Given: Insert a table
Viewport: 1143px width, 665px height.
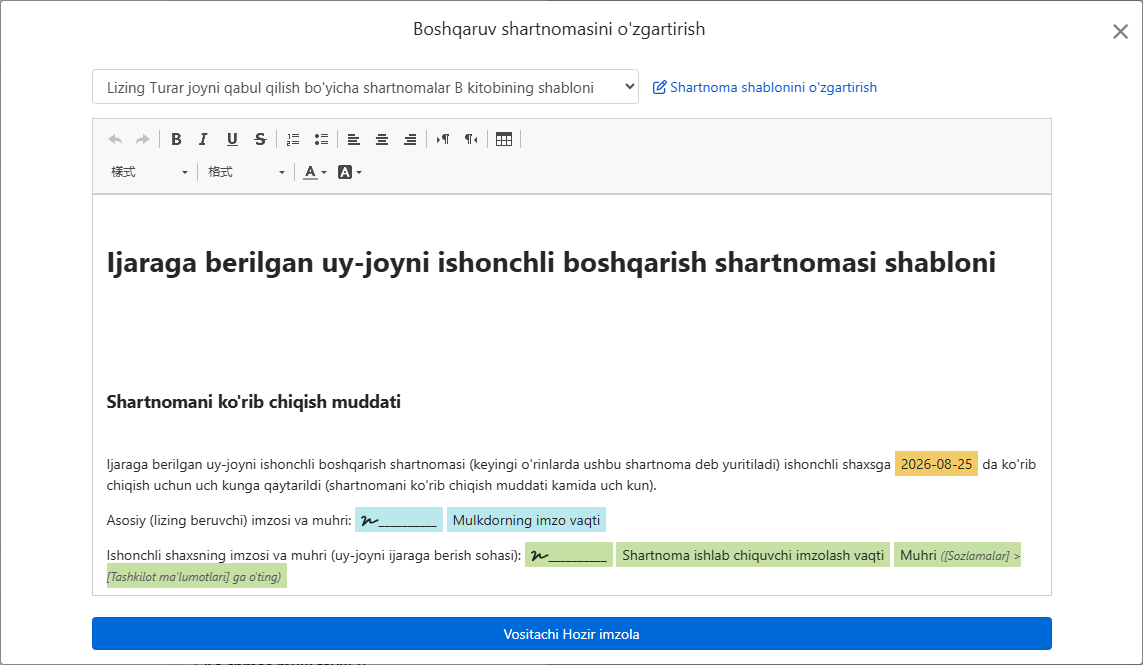Looking at the screenshot, I should point(504,139).
